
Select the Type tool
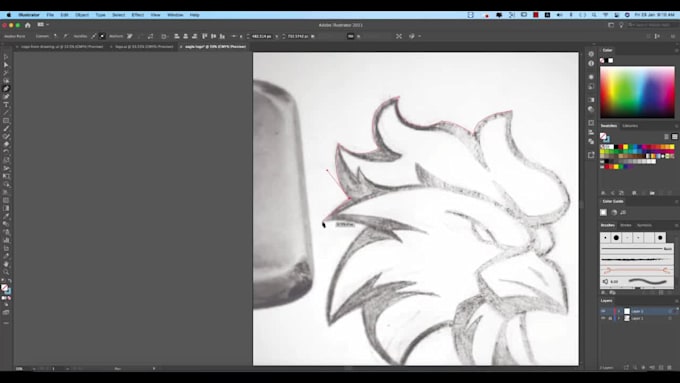6,105
